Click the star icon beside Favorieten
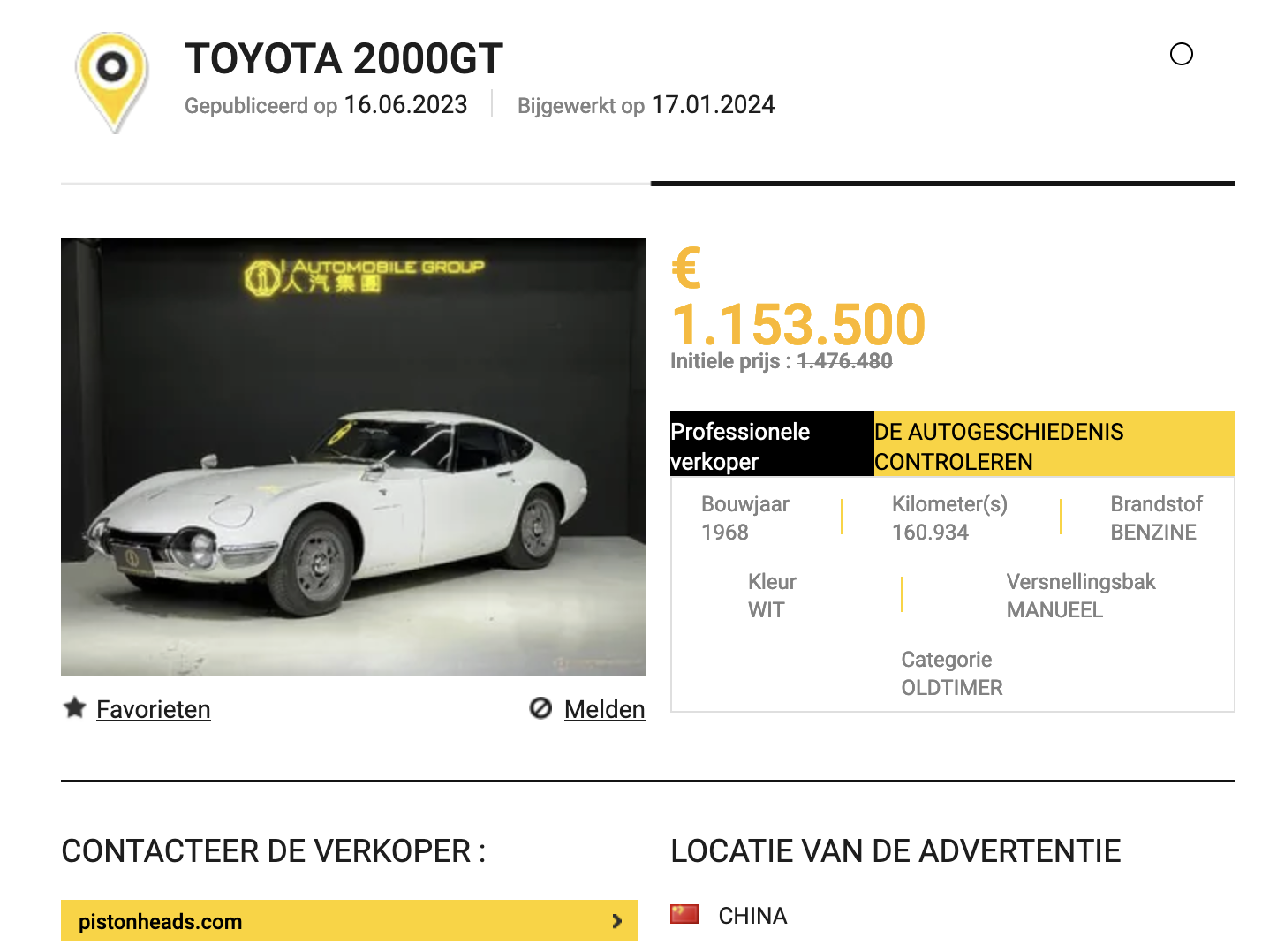Viewport: 1277px width, 952px height. click(x=75, y=707)
